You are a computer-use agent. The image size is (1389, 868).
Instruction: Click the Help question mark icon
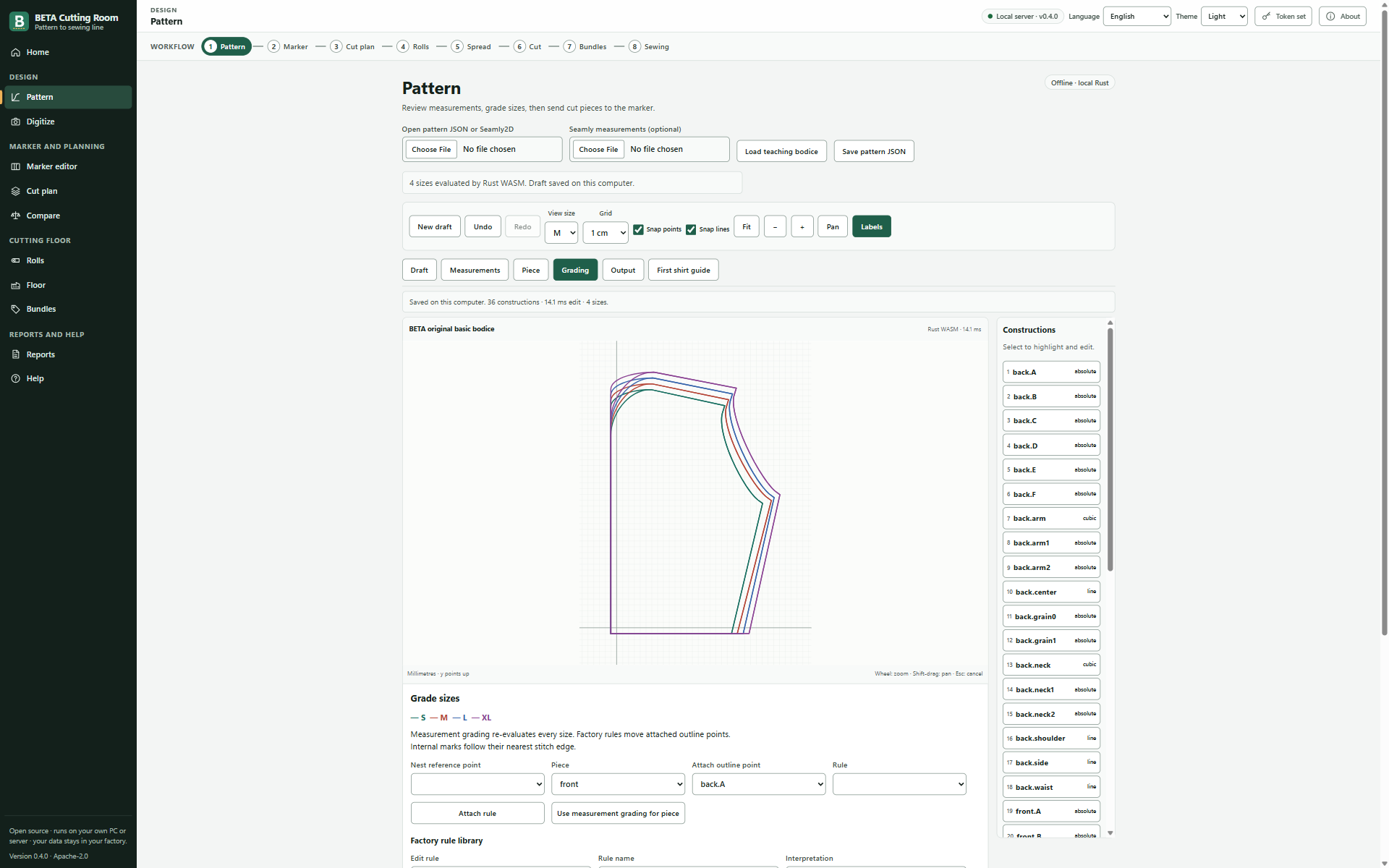[x=16, y=378]
